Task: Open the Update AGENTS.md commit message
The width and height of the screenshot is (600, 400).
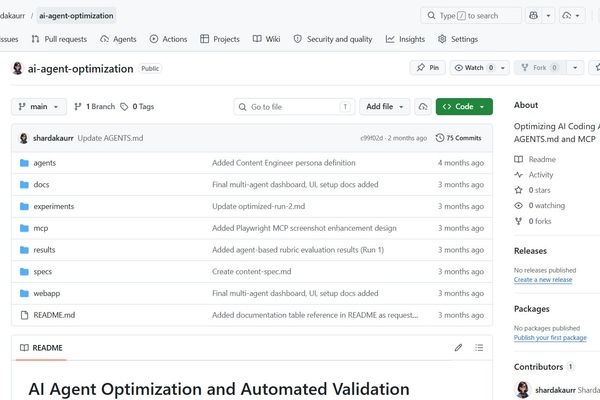Action: [x=110, y=138]
